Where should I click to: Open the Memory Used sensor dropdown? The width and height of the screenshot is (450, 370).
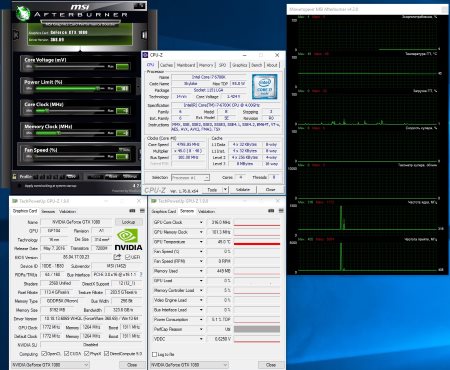tap(201, 271)
